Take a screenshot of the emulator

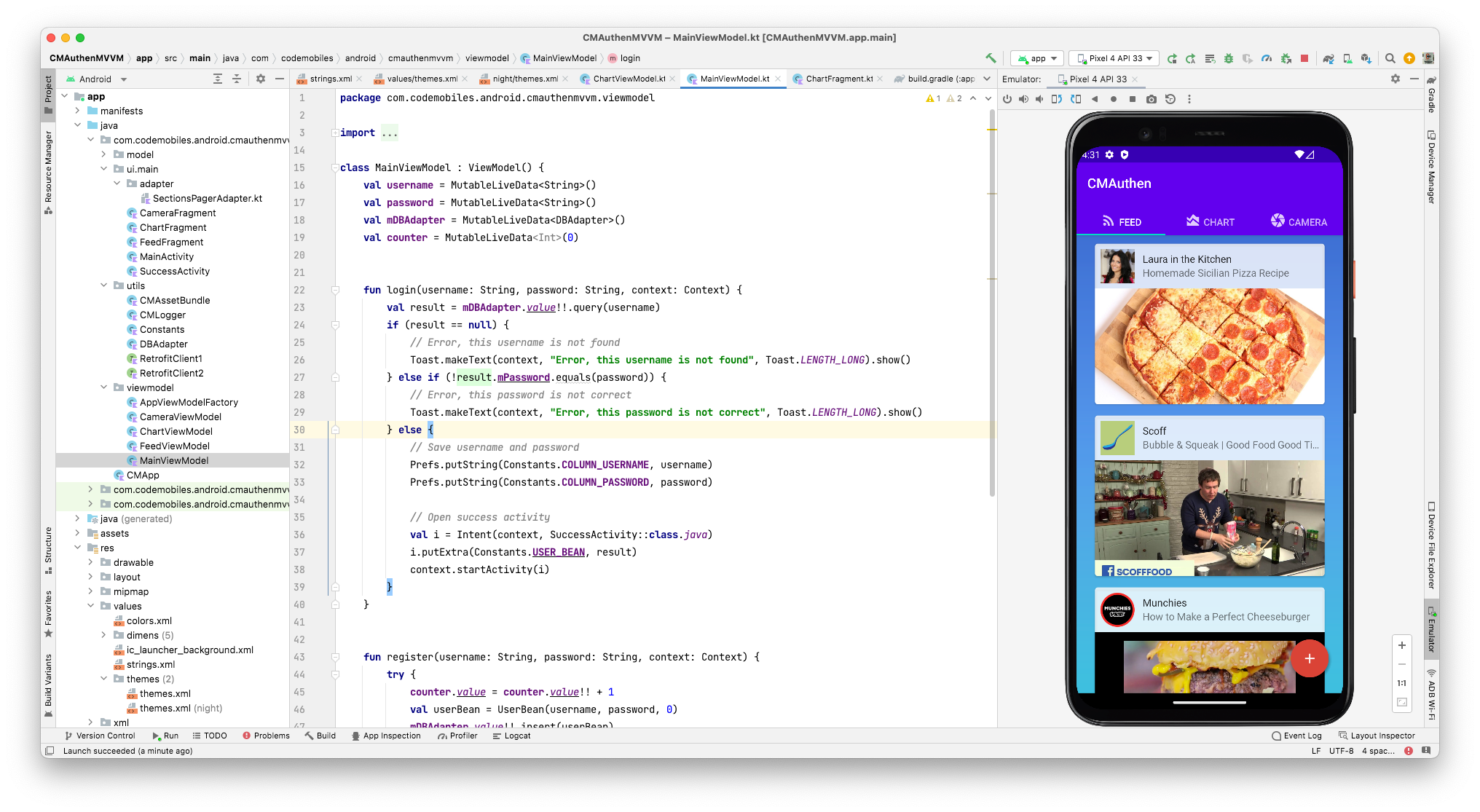pyautogui.click(x=1152, y=99)
